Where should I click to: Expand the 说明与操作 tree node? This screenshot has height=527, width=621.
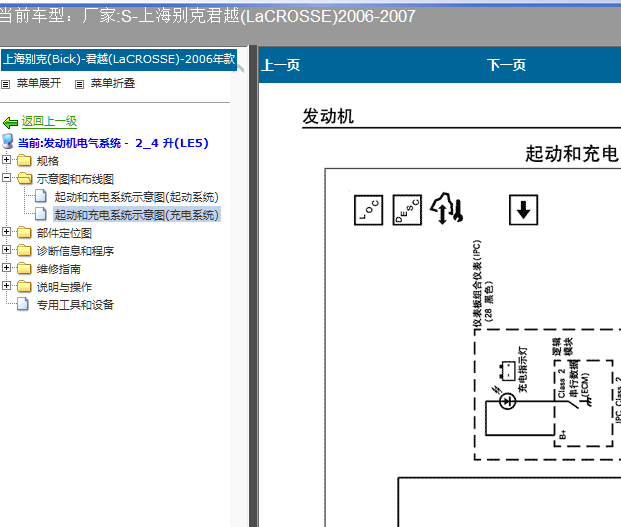(x=6, y=285)
